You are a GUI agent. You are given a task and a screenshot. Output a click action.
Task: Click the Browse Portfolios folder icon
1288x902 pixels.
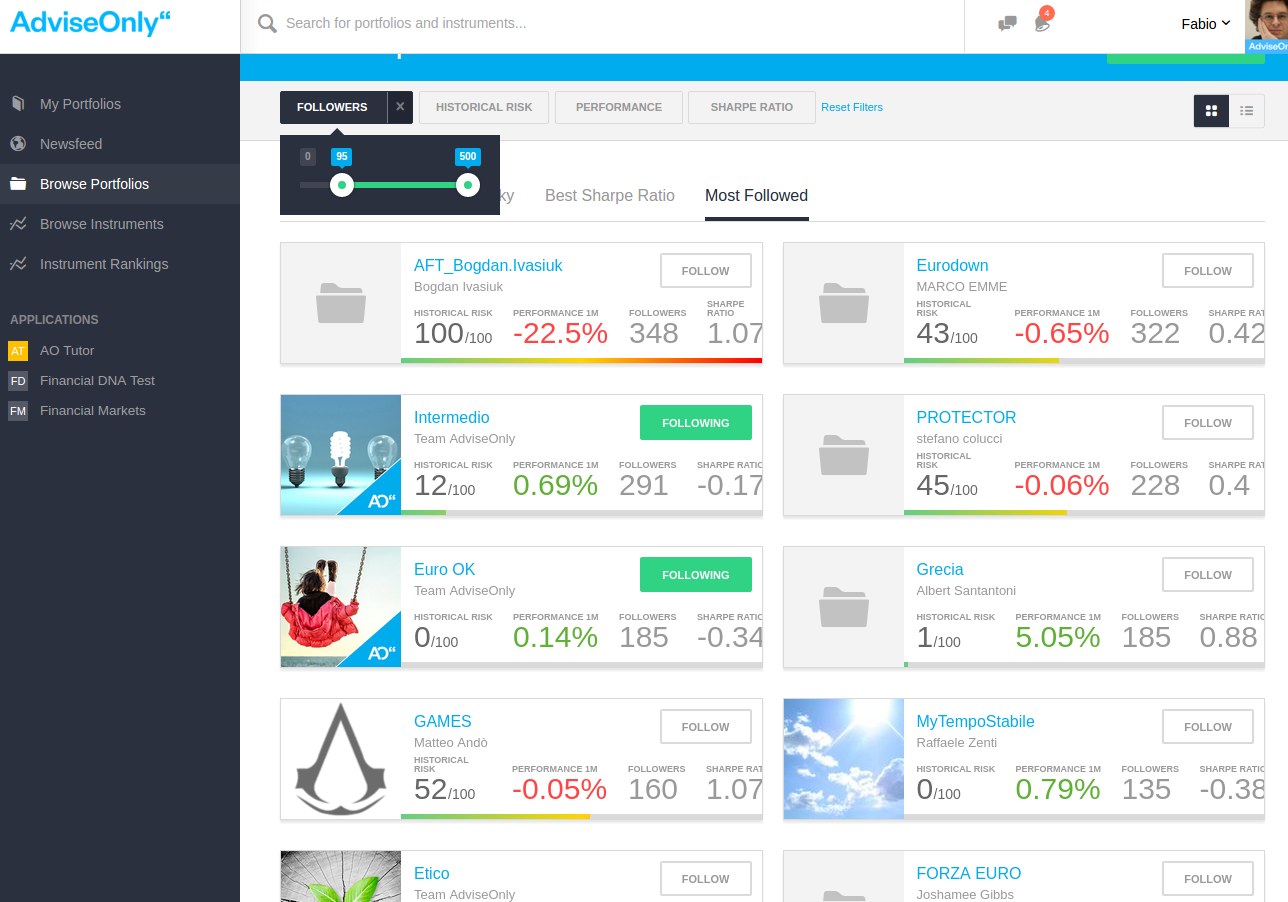tap(18, 184)
